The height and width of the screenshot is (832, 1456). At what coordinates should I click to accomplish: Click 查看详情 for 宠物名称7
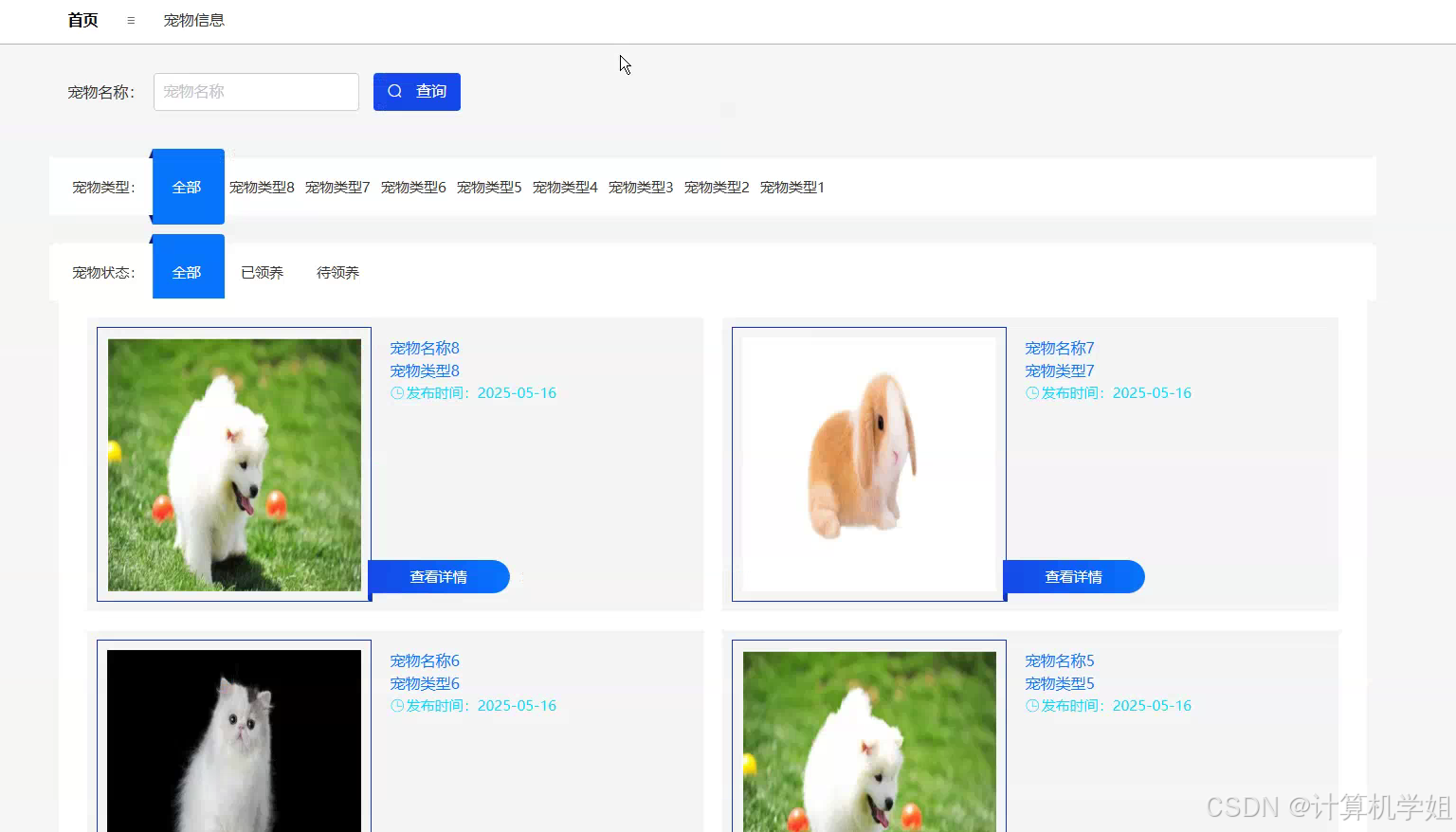pos(1074,576)
